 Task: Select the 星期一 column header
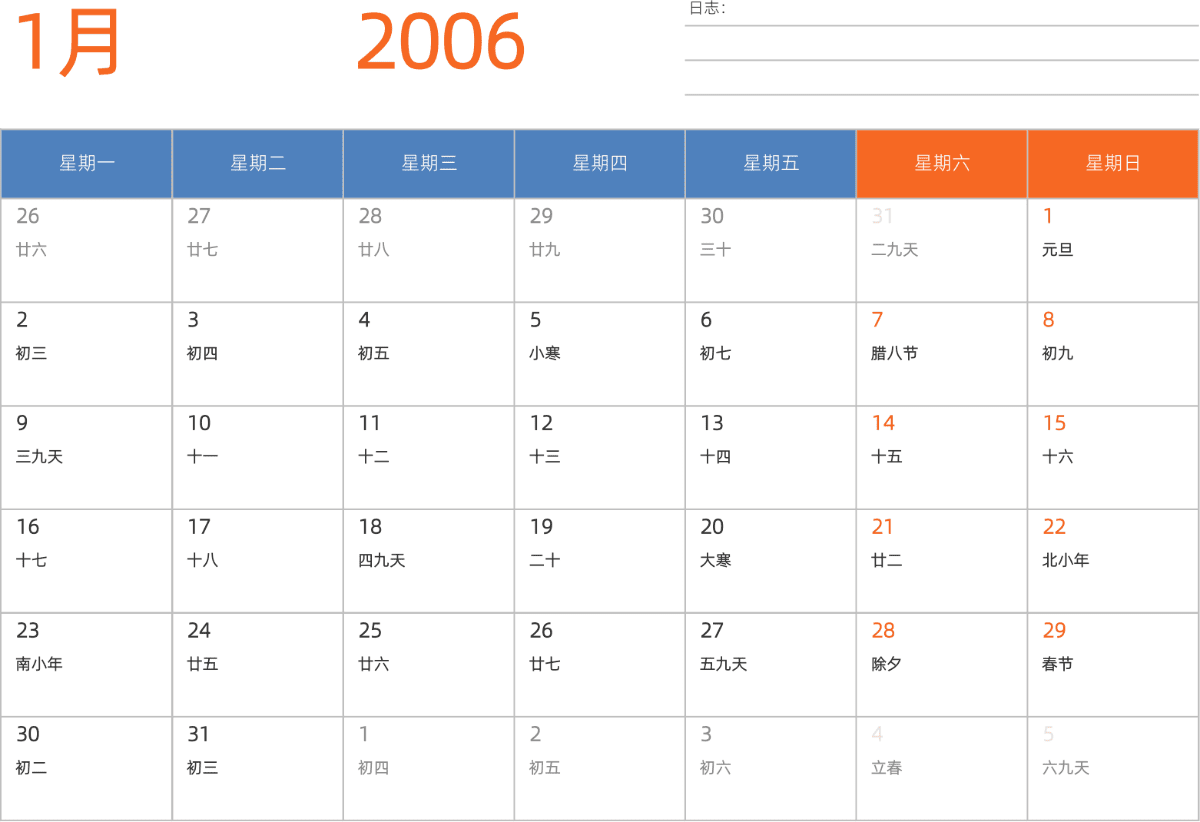pos(87,164)
